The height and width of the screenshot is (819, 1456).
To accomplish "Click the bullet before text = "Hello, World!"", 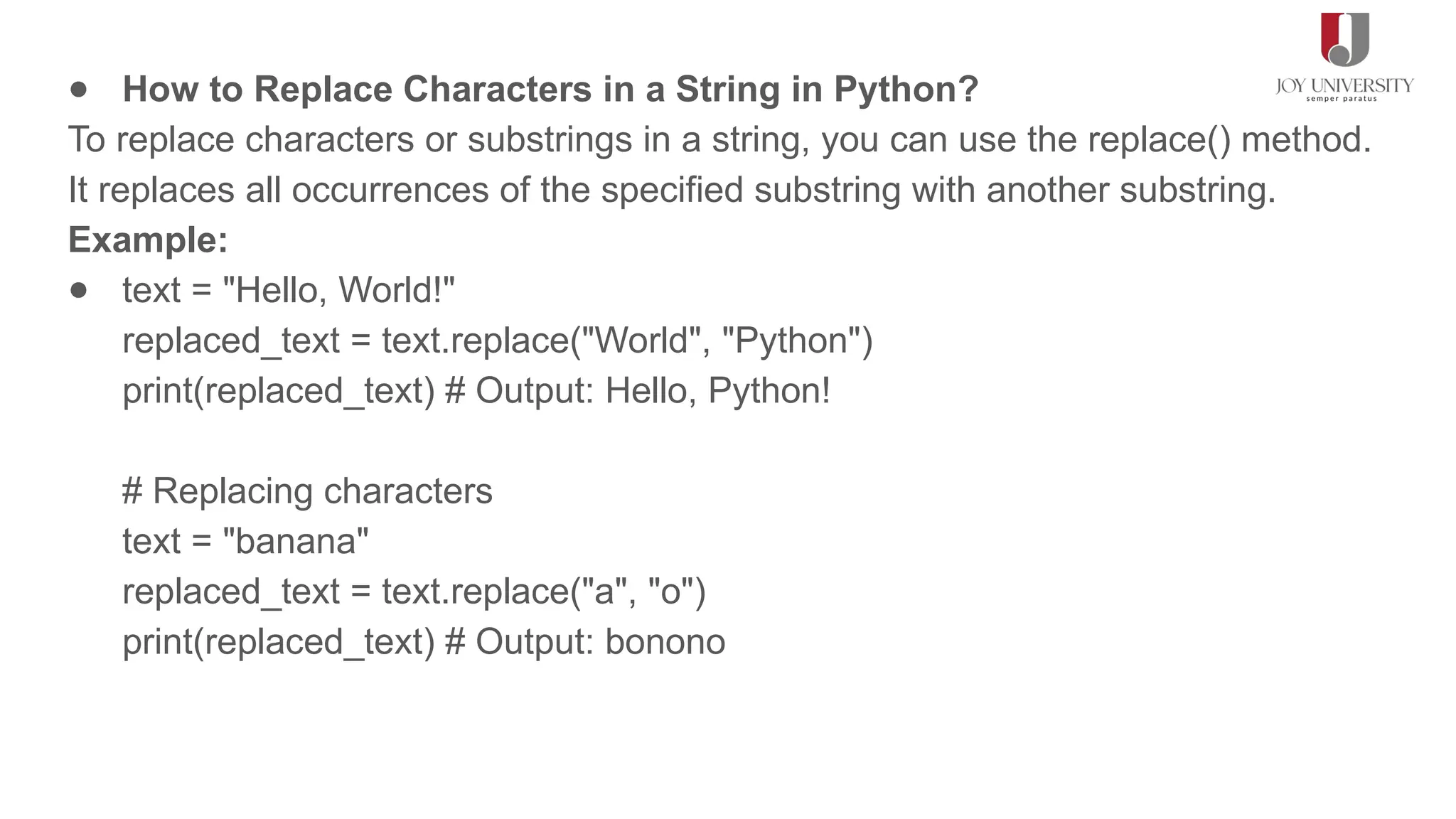I will pos(78,290).
